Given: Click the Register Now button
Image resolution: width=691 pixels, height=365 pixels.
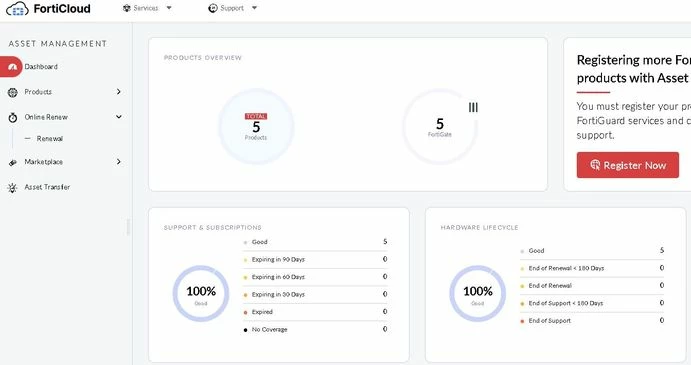Looking at the screenshot, I should tap(628, 165).
